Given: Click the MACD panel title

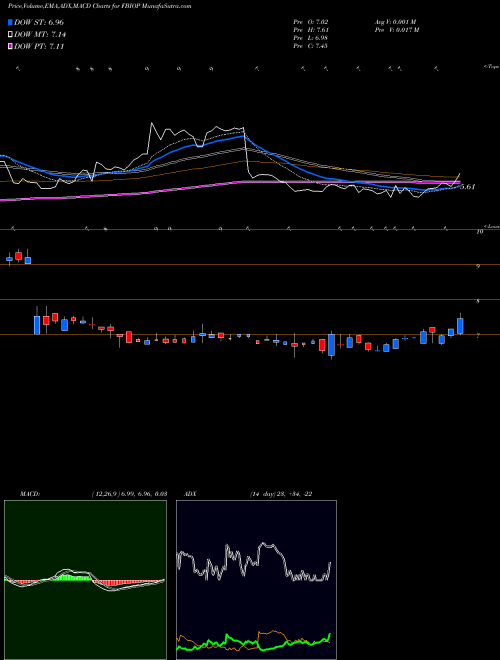Looking at the screenshot, I should pos(30,494).
